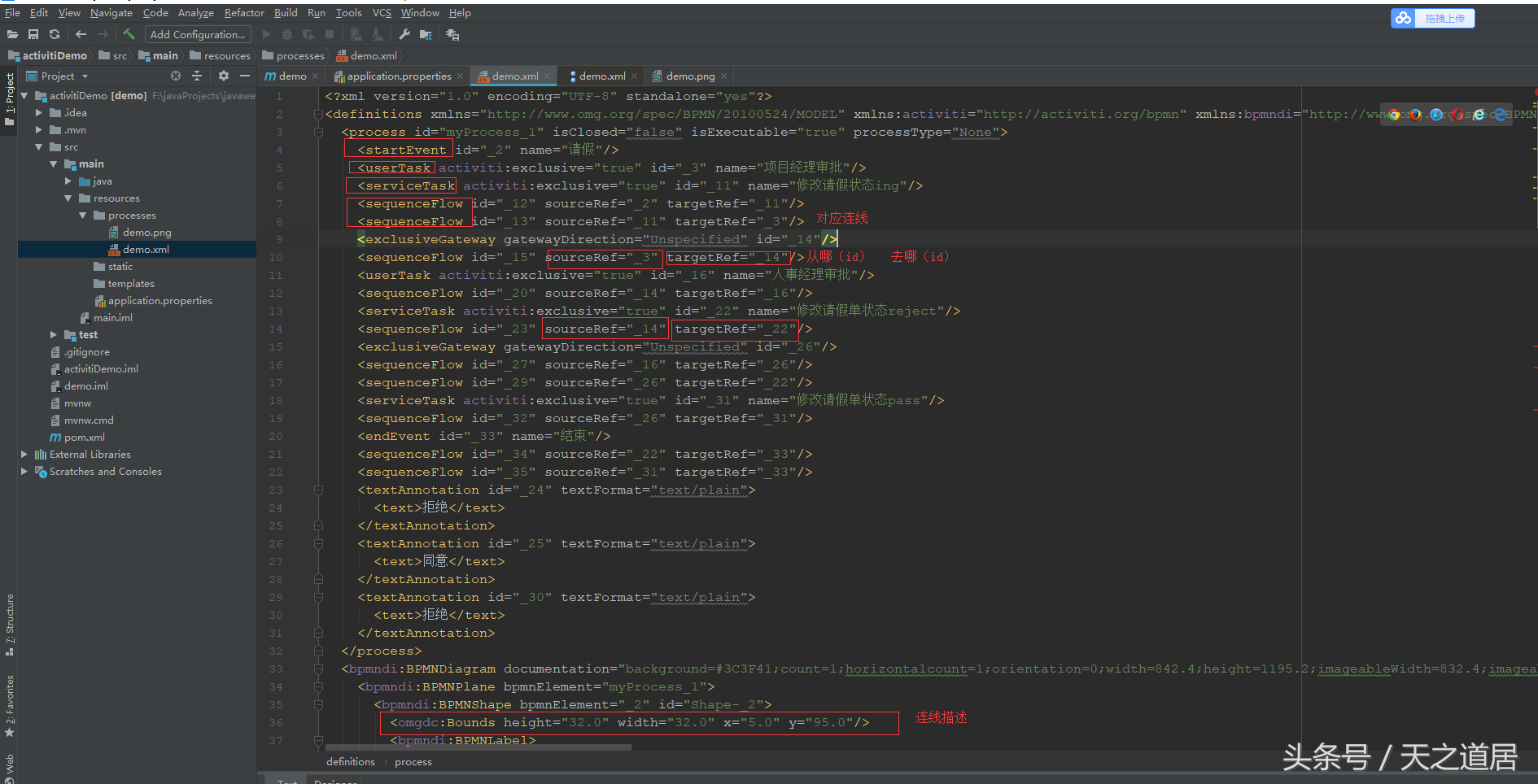
Task: Expand the External Libraries node
Action: (x=24, y=455)
